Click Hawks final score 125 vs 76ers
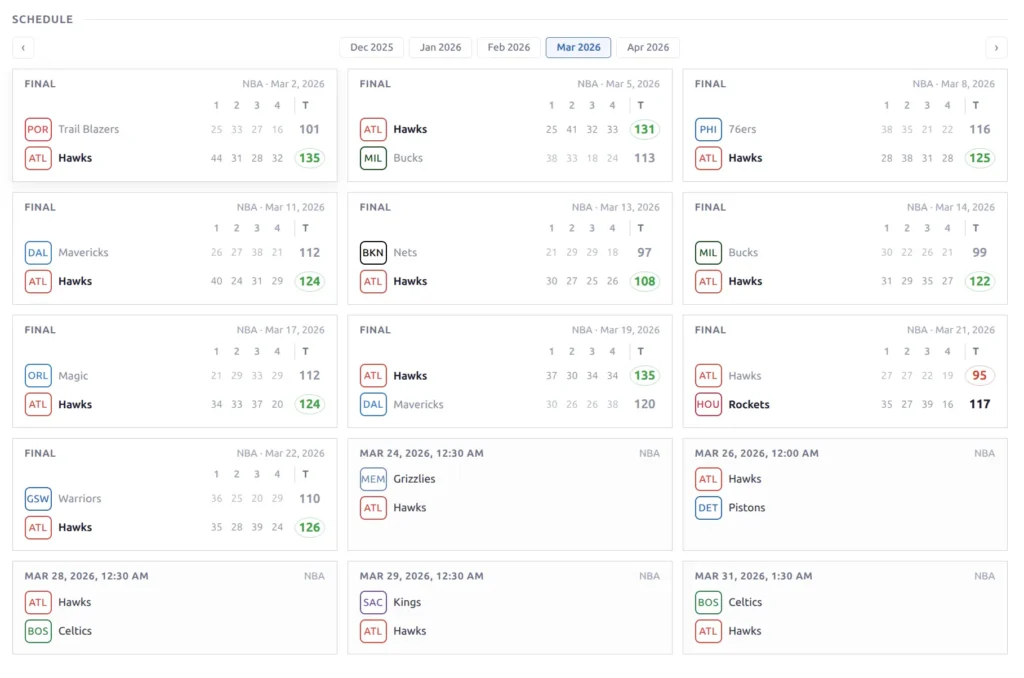The width and height of the screenshot is (1024, 678). 979,158
